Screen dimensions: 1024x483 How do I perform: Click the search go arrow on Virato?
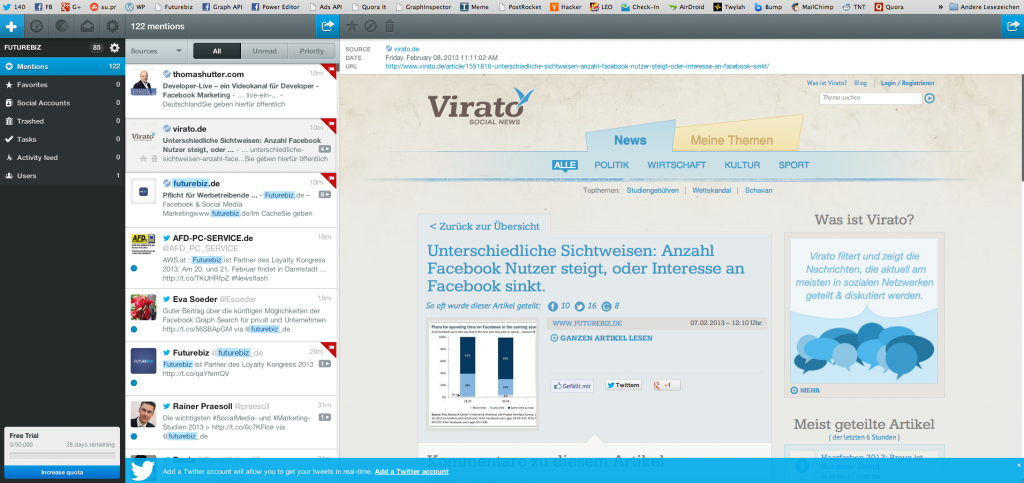[x=929, y=98]
